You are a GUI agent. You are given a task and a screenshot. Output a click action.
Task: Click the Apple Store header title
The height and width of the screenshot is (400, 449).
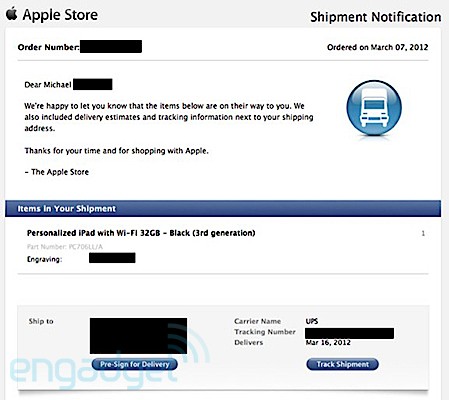coord(60,15)
